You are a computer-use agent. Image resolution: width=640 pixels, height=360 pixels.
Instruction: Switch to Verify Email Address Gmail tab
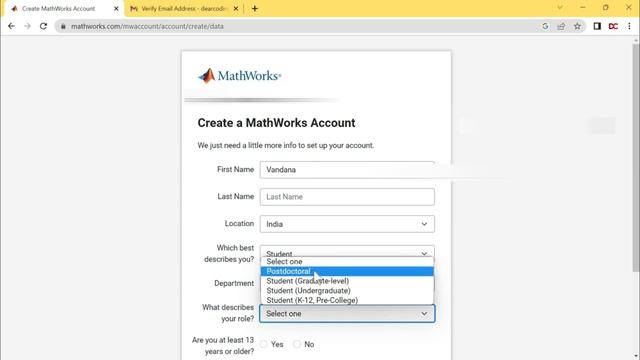pyautogui.click(x=184, y=8)
